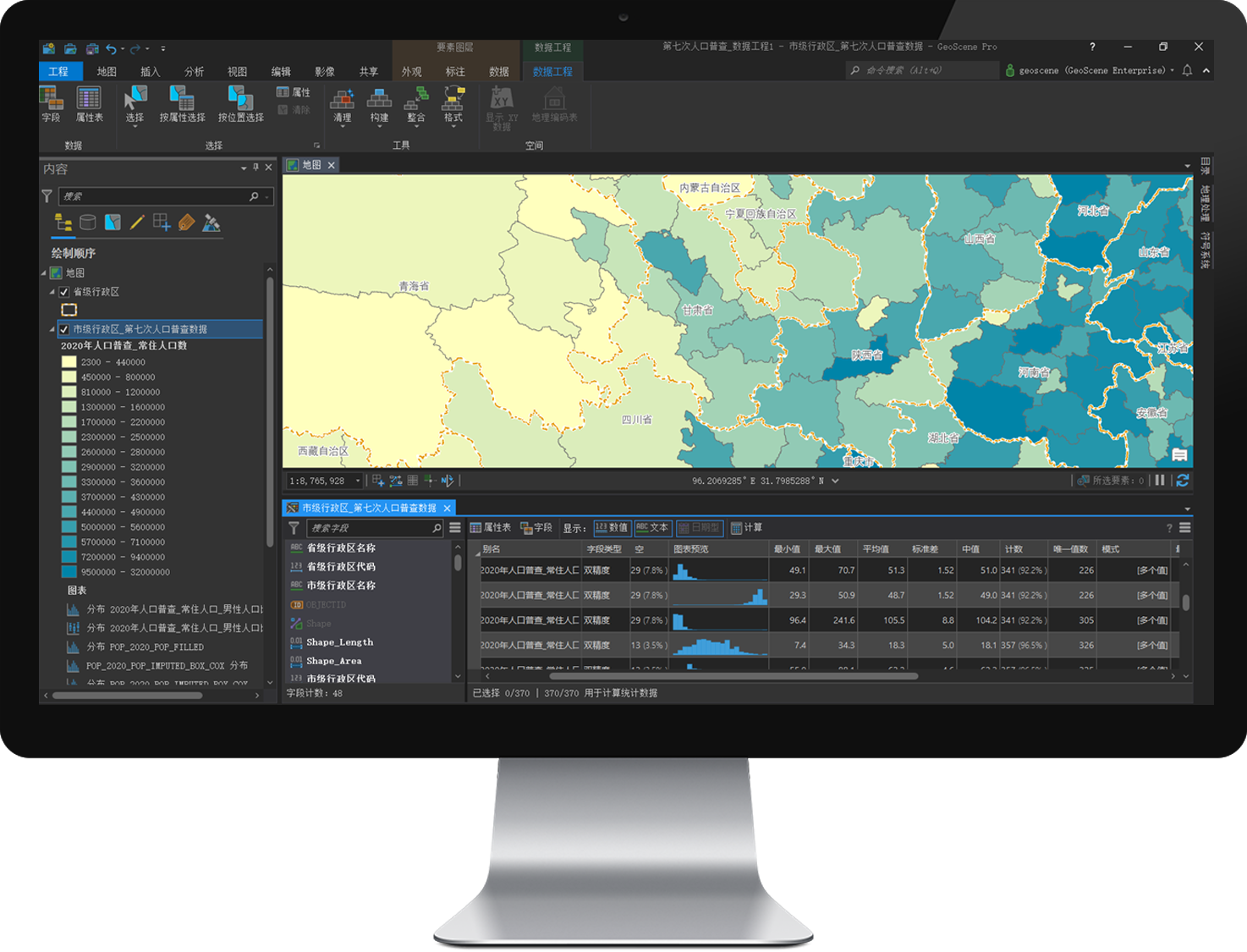Collapse the 省级行政区 layer node
1247x952 pixels.
click(x=52, y=292)
